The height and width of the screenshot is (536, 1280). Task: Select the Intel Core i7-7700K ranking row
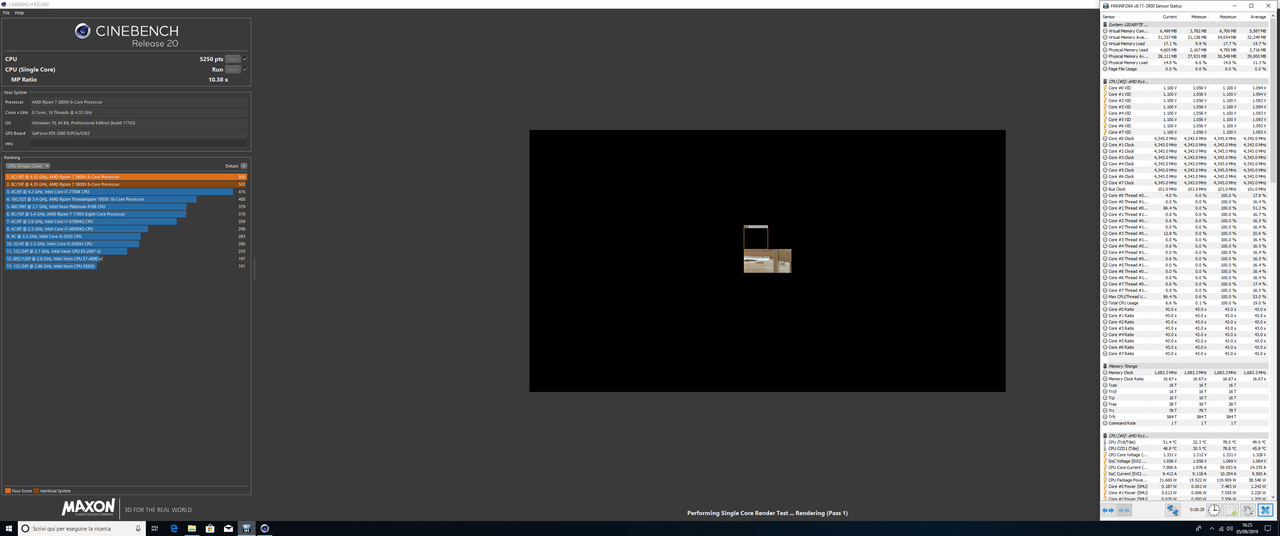click(126, 192)
